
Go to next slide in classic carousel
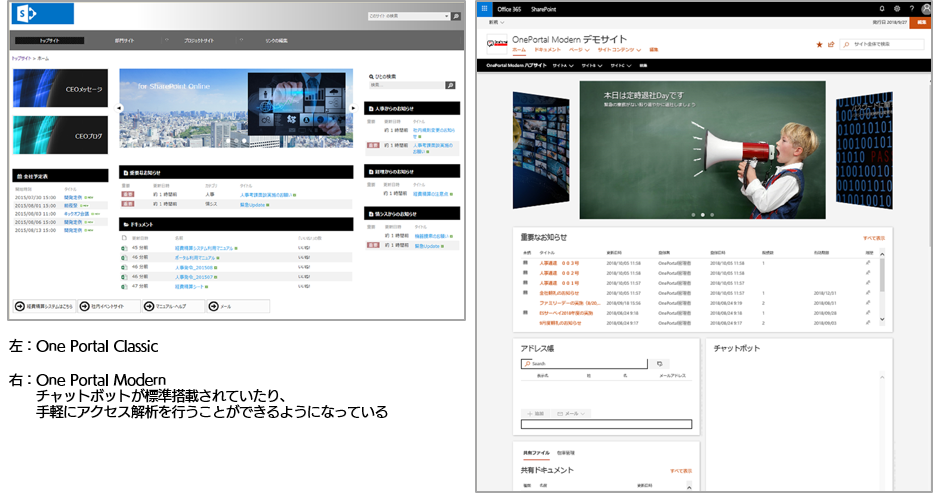pyautogui.click(x=353, y=108)
